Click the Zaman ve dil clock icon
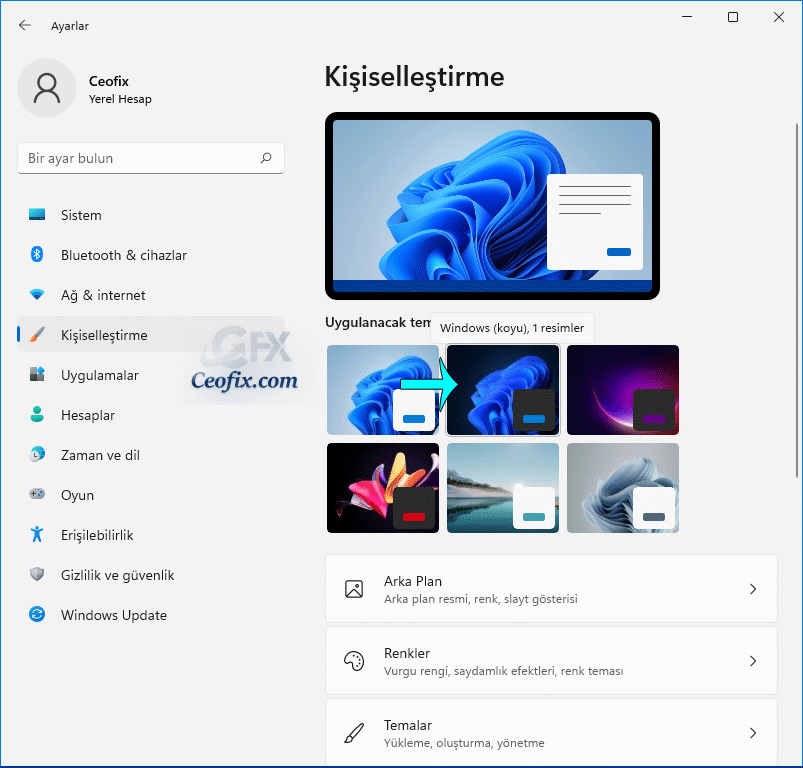803x768 pixels. [x=37, y=454]
